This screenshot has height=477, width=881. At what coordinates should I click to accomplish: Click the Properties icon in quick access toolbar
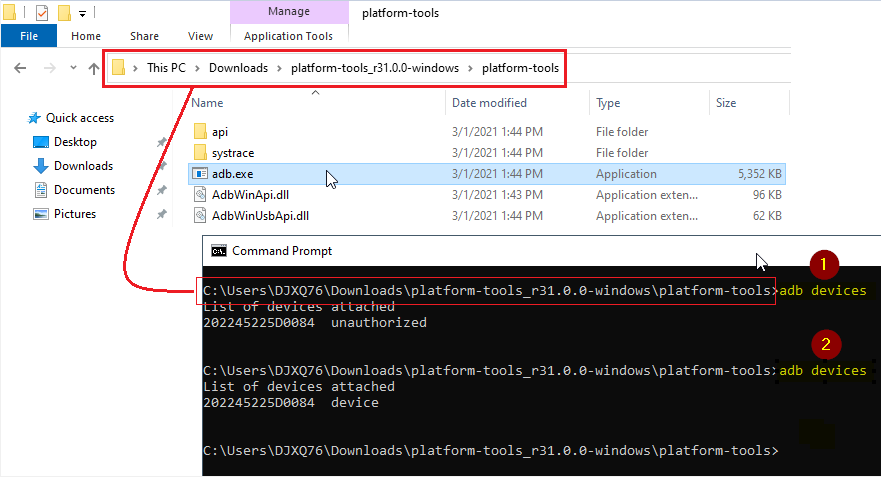point(42,13)
